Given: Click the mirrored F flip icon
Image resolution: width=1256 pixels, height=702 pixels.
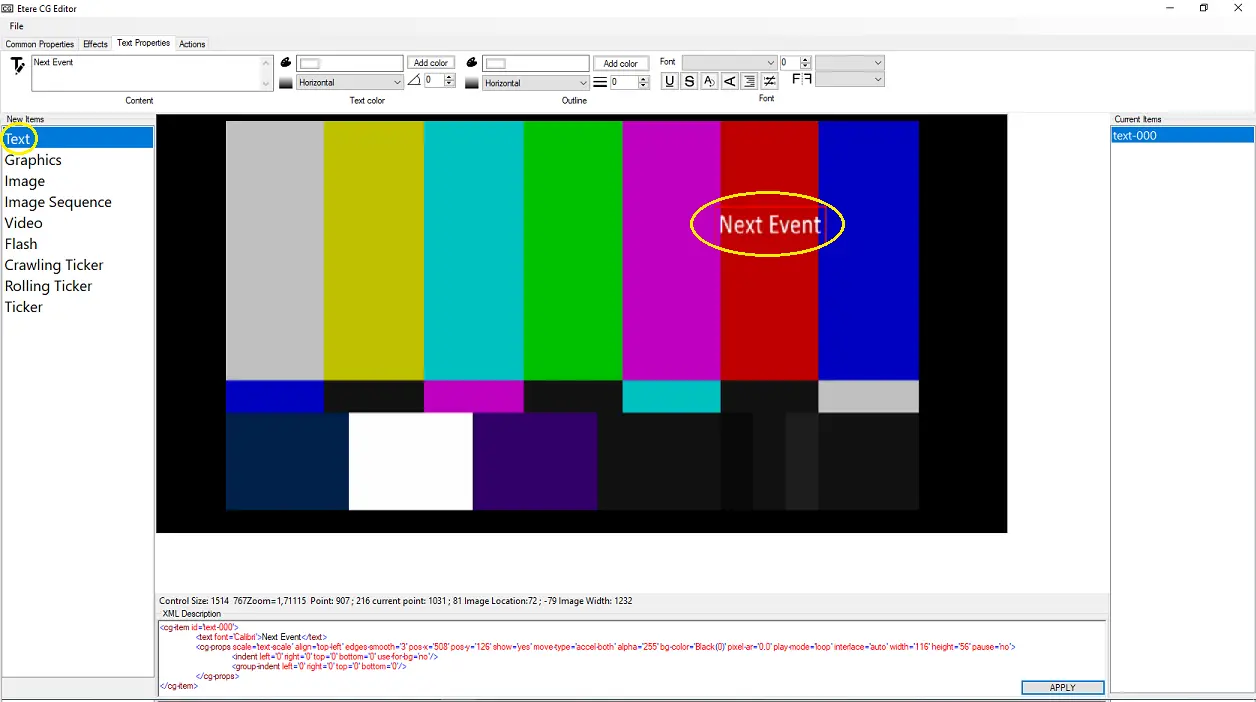Looking at the screenshot, I should pyautogui.click(x=801, y=80).
